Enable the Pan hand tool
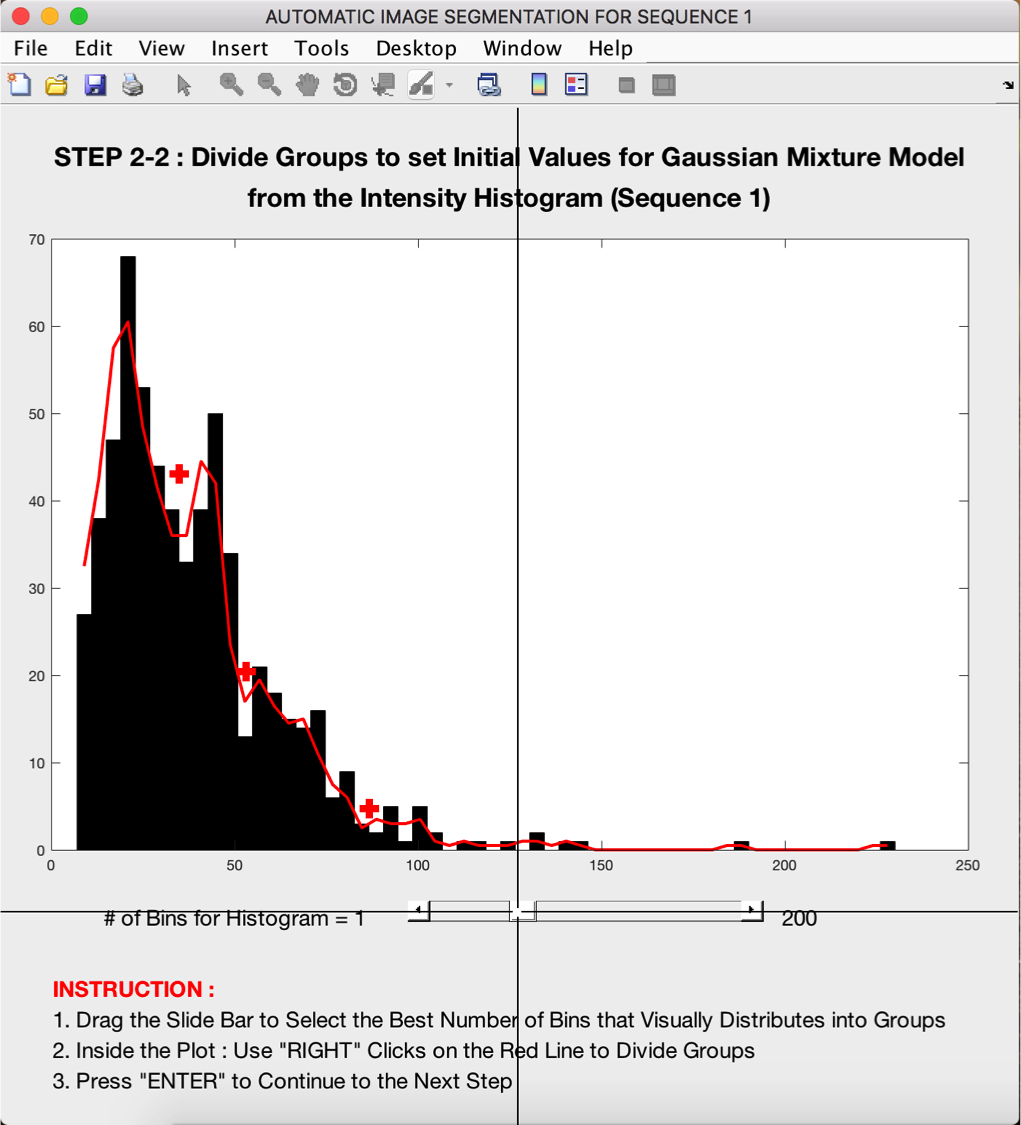 coord(307,85)
